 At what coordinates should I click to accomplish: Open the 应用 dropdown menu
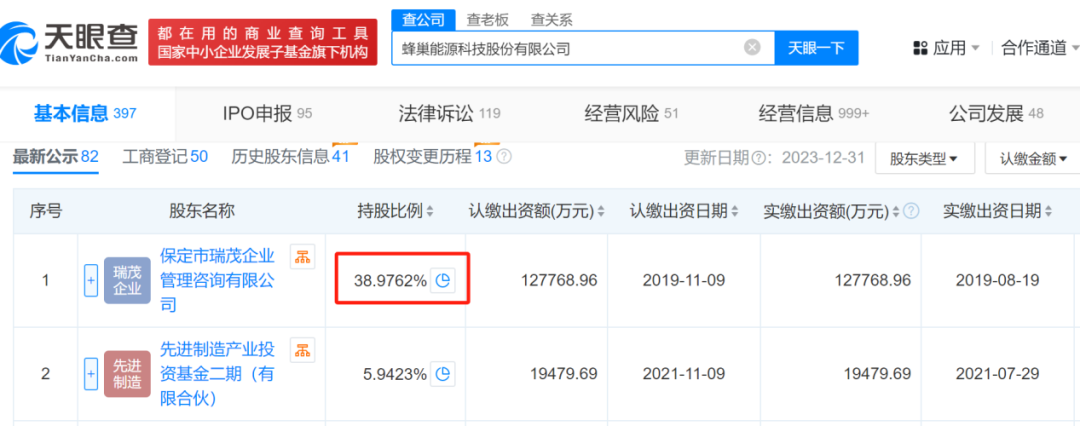click(946, 48)
